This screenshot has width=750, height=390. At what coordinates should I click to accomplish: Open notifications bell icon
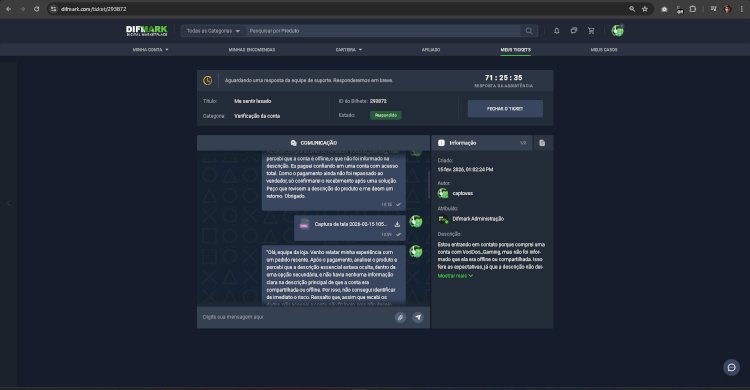(x=557, y=31)
